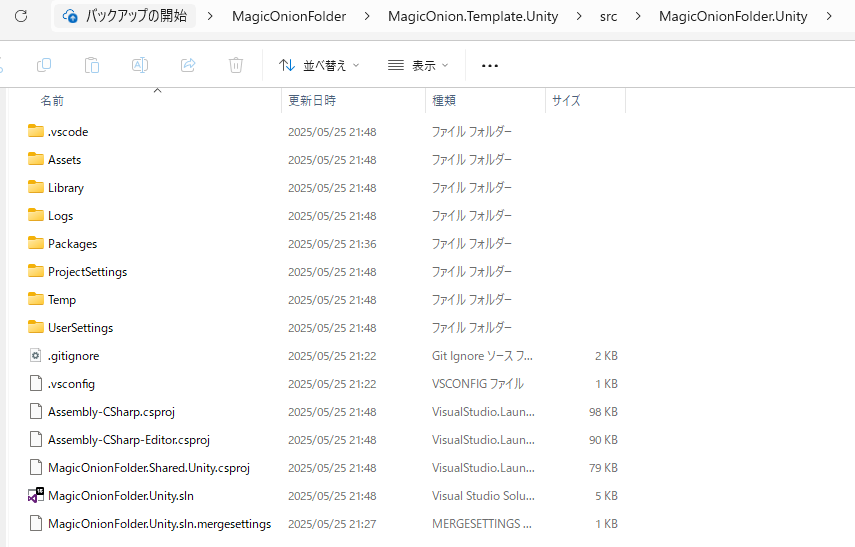Go to MagicOnion.Template.Unity in the breadcrumb
Image resolution: width=855 pixels, height=547 pixels.
(473, 16)
